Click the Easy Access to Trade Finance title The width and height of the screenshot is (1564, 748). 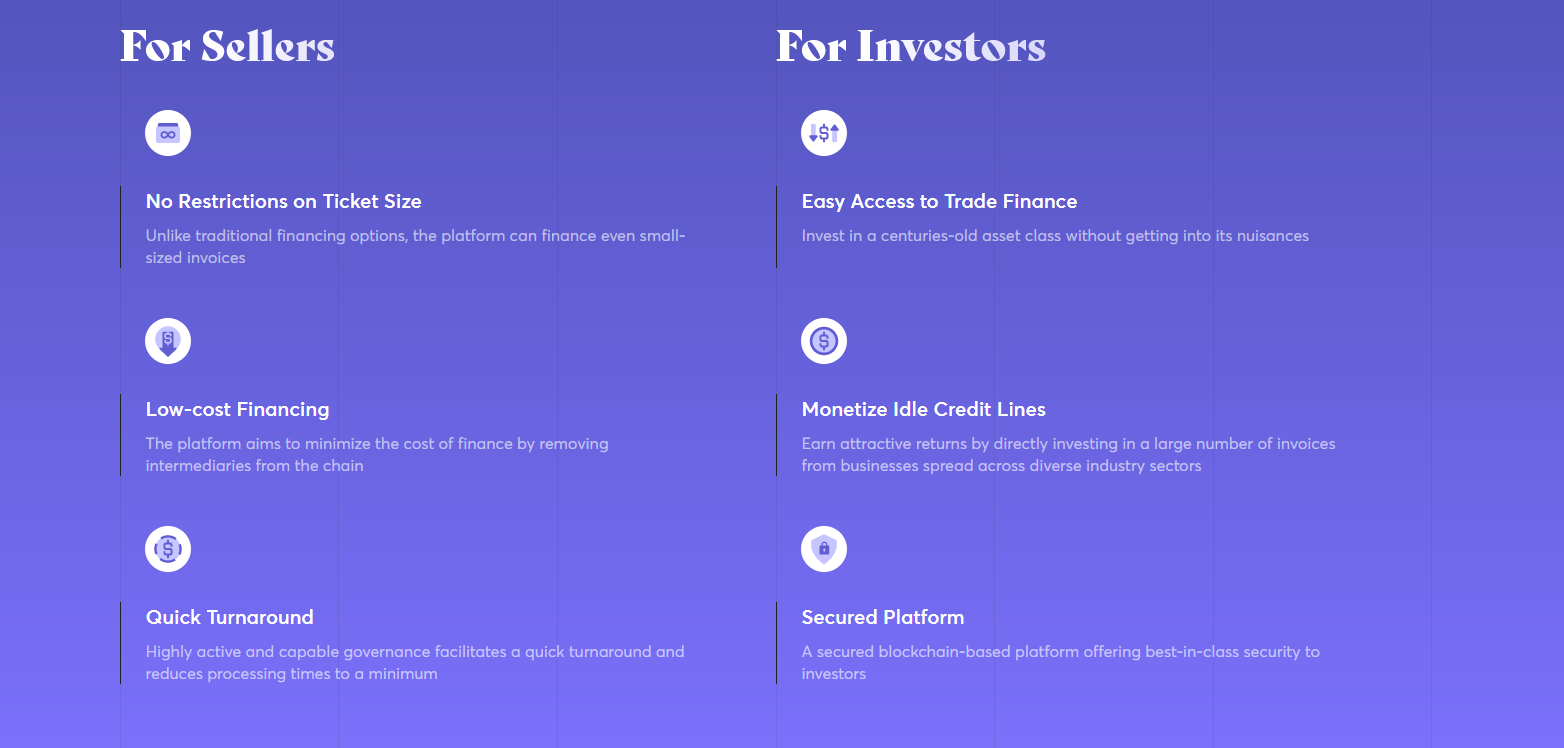[x=940, y=201]
